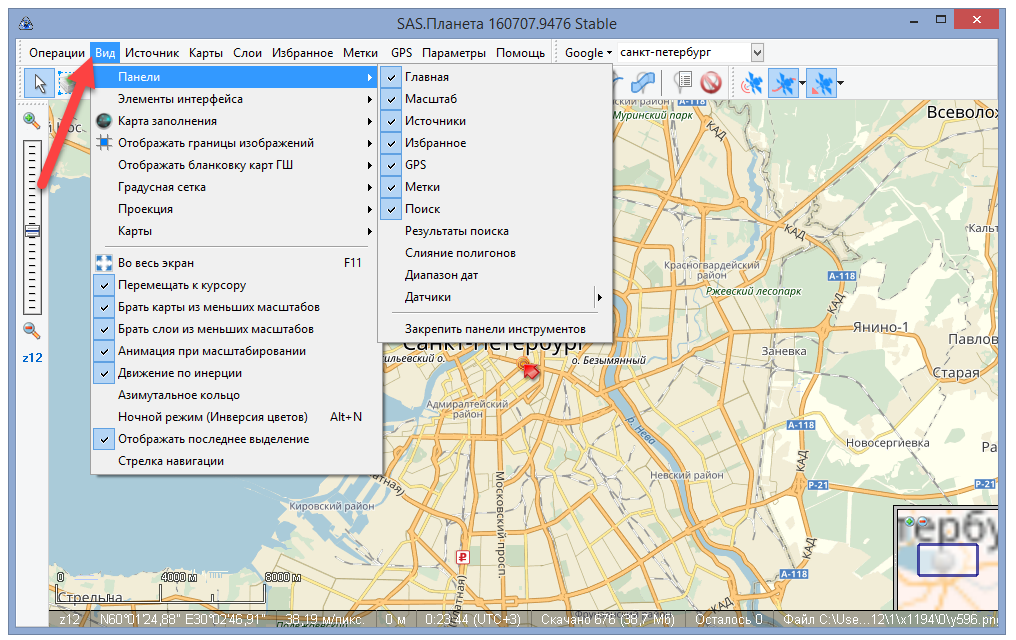Click Закрепить панели инструментов
Viewport: 1016px width, 640px height.
[494, 329]
